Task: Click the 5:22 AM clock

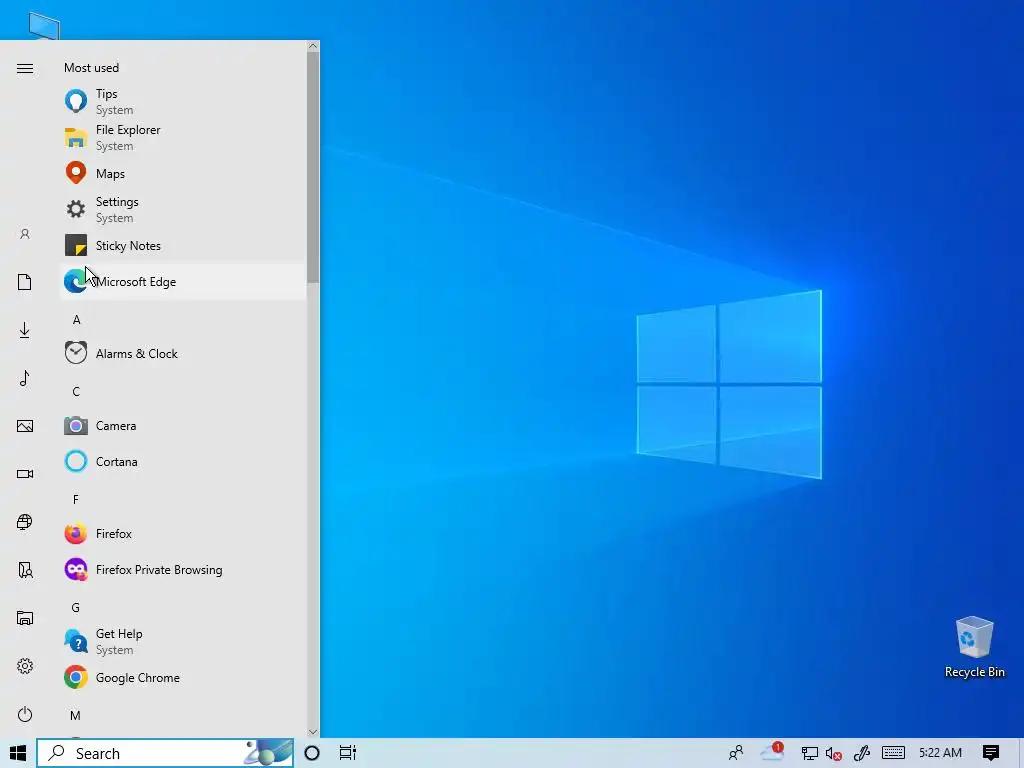Action: 940,753
